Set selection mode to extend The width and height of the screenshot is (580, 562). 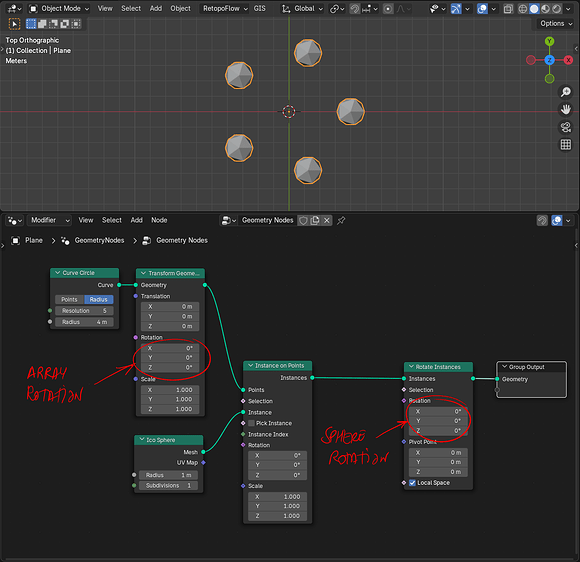coord(42,24)
